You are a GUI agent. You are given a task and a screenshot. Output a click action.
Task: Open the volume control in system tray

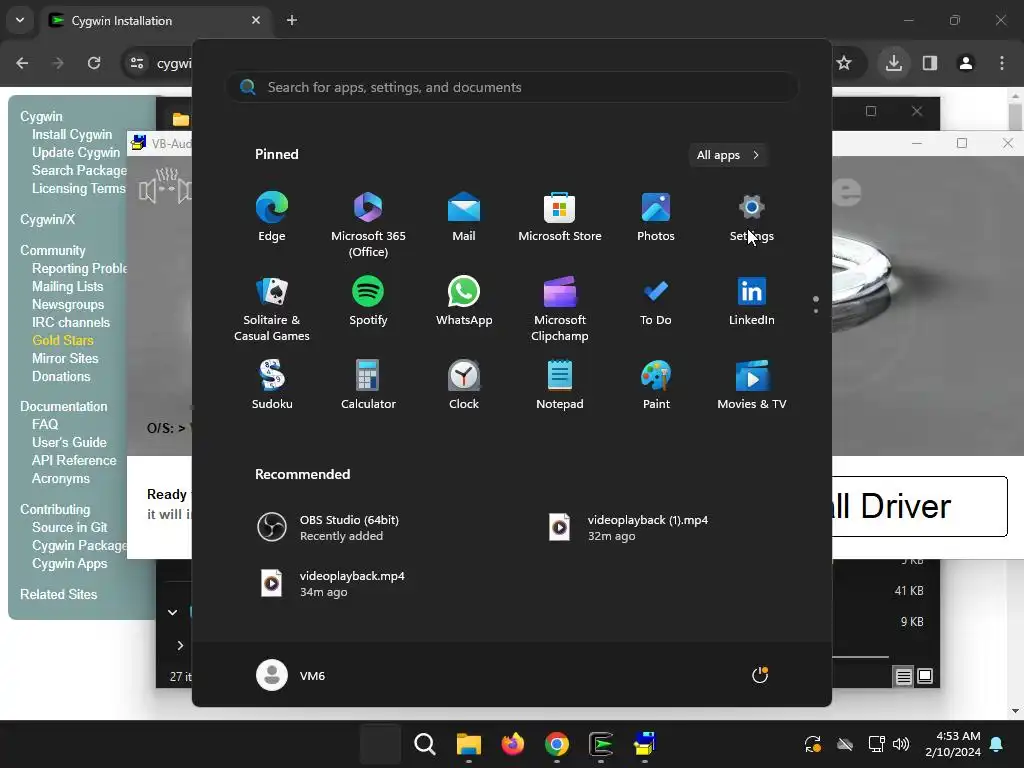(901, 744)
